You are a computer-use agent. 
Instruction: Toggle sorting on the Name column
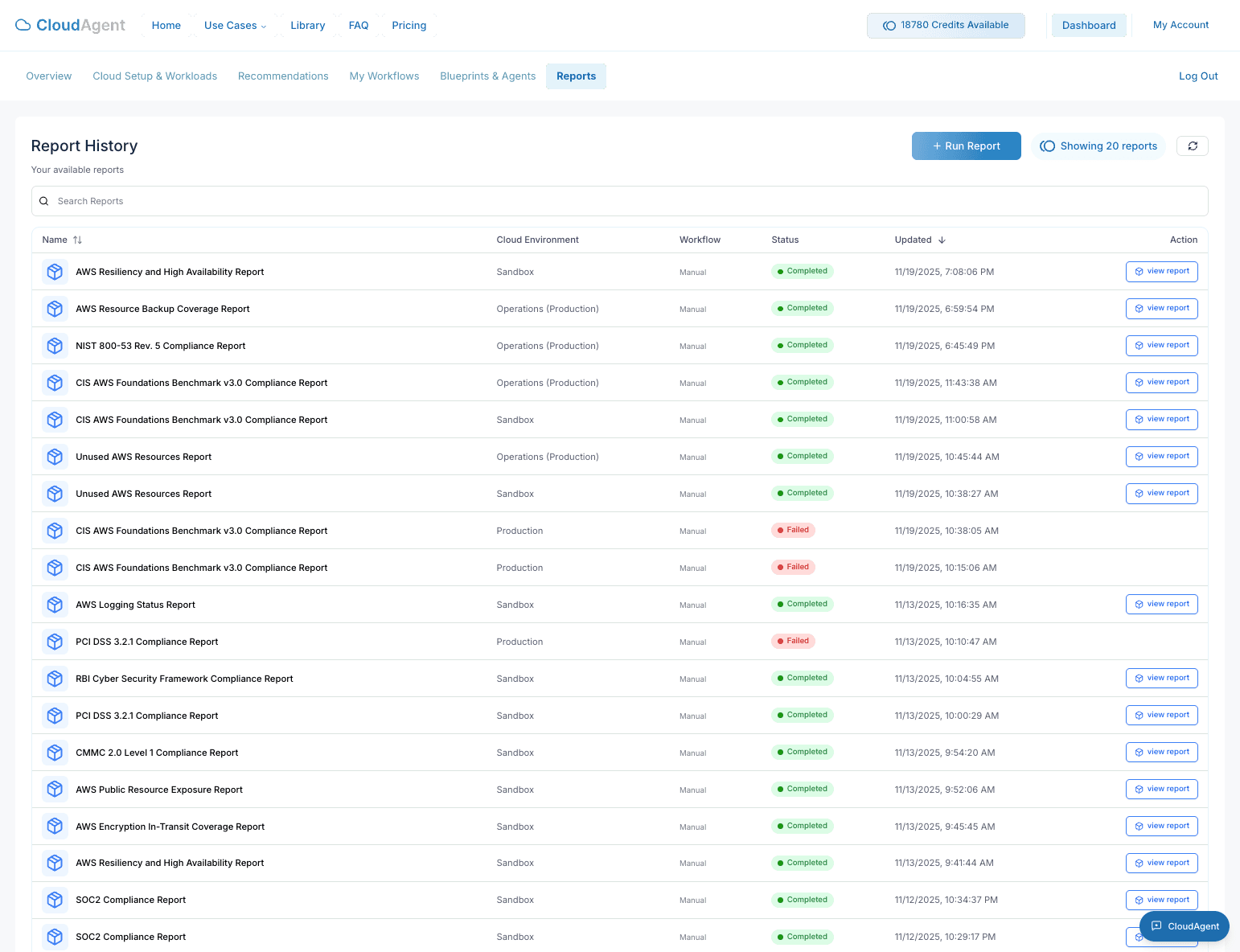coord(77,240)
